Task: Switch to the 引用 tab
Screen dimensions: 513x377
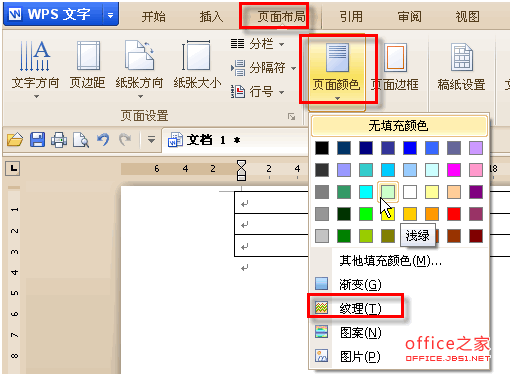Action: pos(351,16)
